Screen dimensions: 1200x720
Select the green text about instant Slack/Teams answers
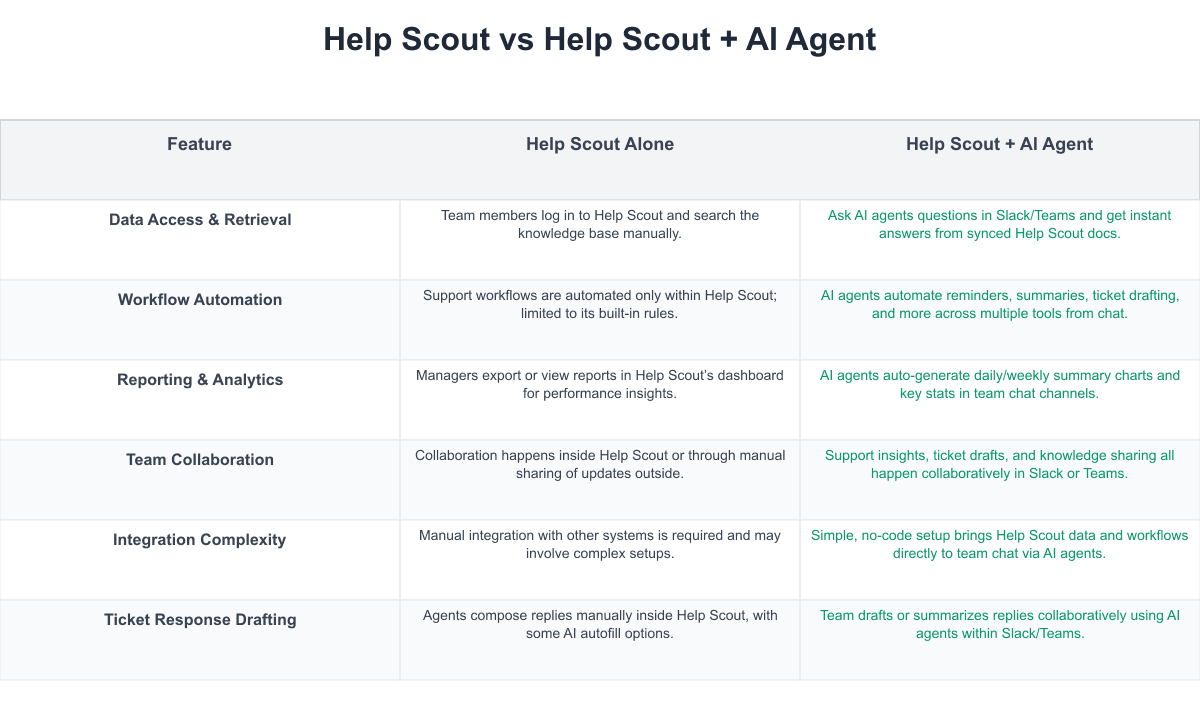(999, 224)
